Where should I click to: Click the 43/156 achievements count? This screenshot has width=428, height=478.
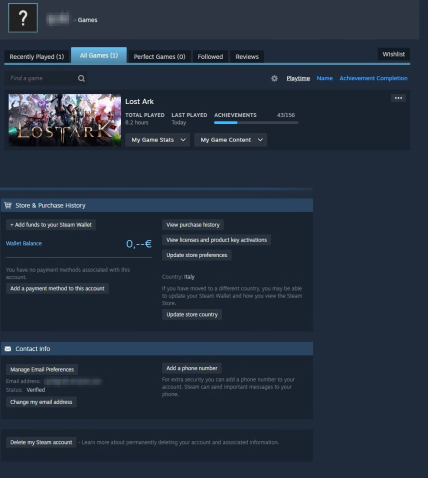[286, 115]
